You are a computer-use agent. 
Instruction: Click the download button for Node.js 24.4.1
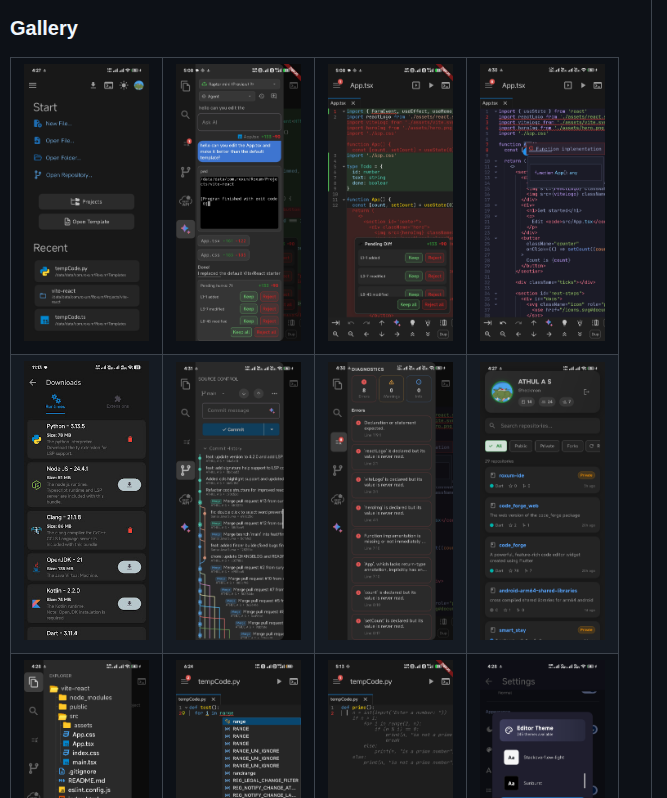point(129,485)
